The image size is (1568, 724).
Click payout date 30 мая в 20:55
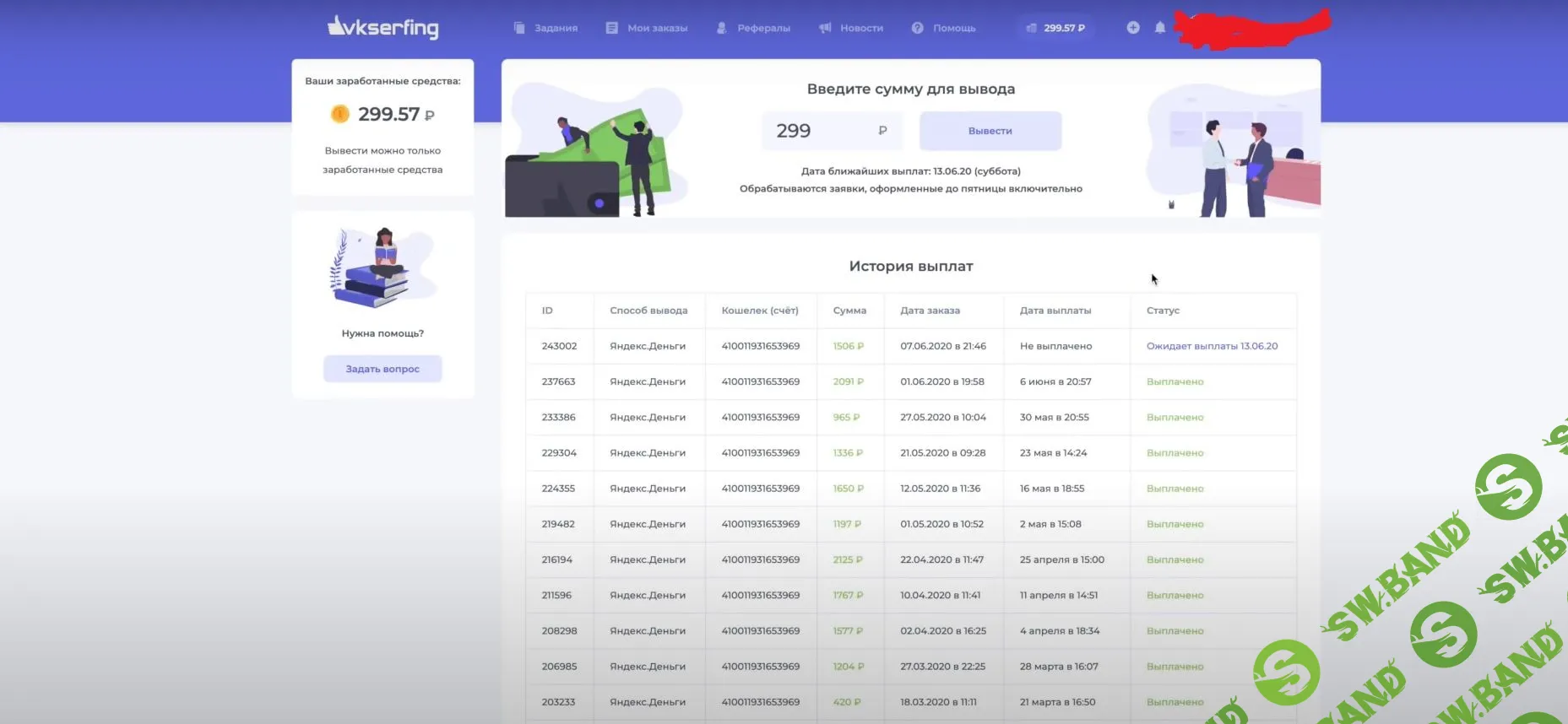click(x=1054, y=417)
